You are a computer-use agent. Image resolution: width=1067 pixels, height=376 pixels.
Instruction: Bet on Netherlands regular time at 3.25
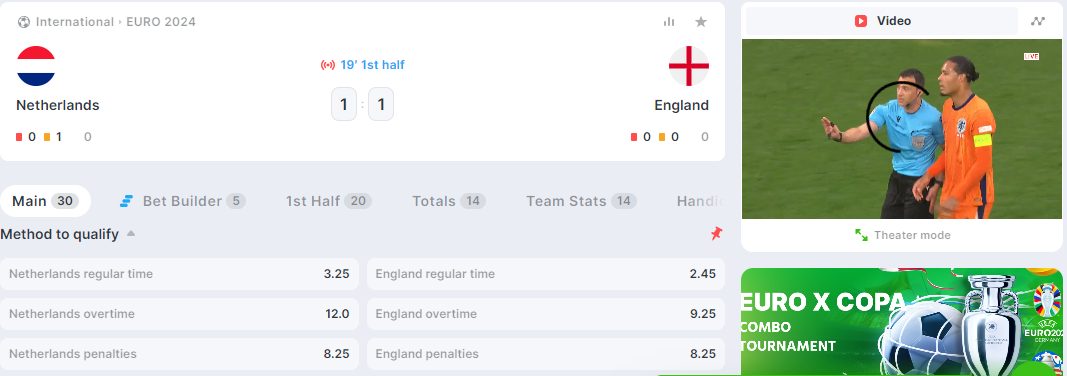click(180, 274)
